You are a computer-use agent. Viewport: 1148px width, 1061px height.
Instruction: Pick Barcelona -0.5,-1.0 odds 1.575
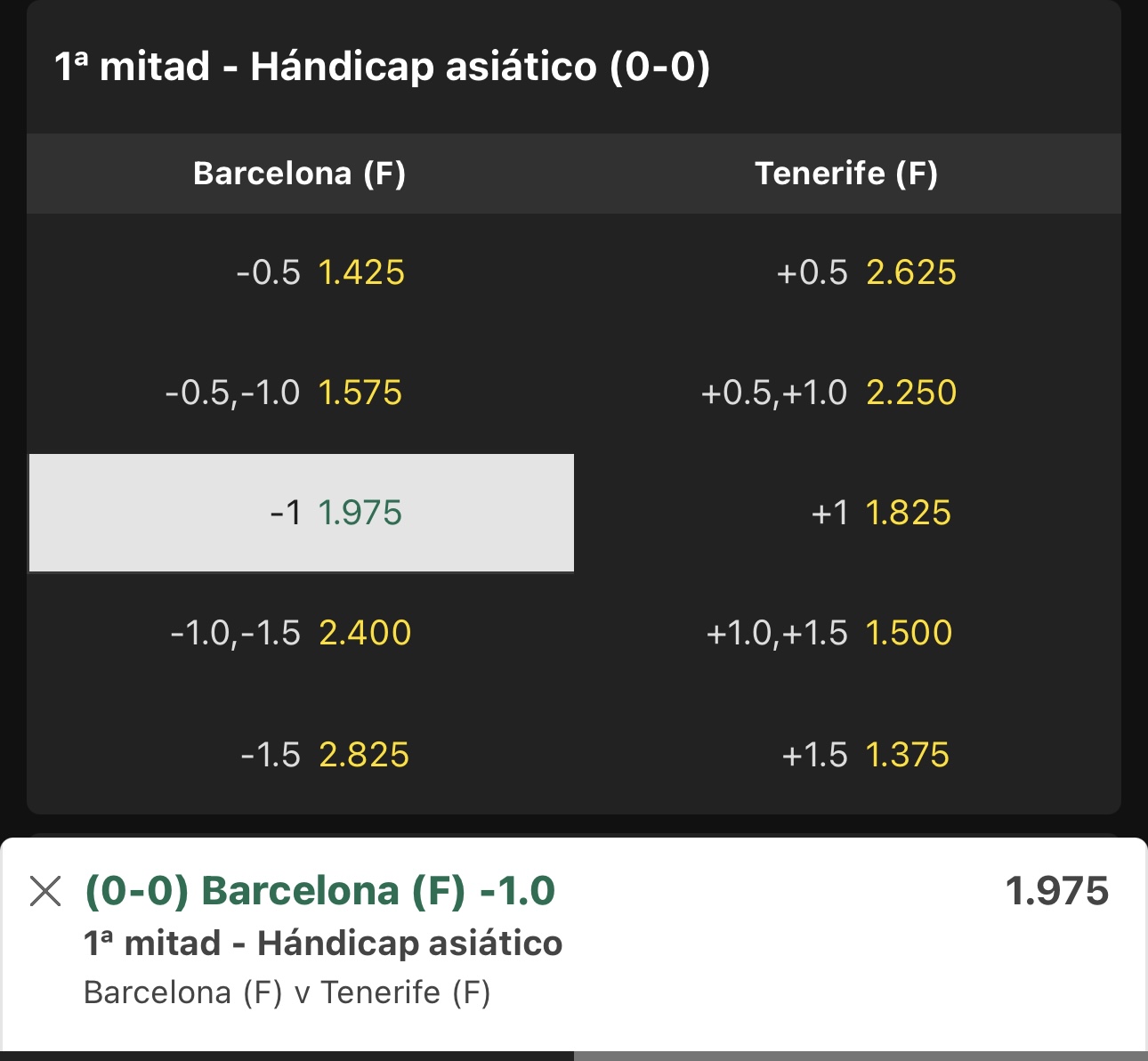[x=301, y=393]
